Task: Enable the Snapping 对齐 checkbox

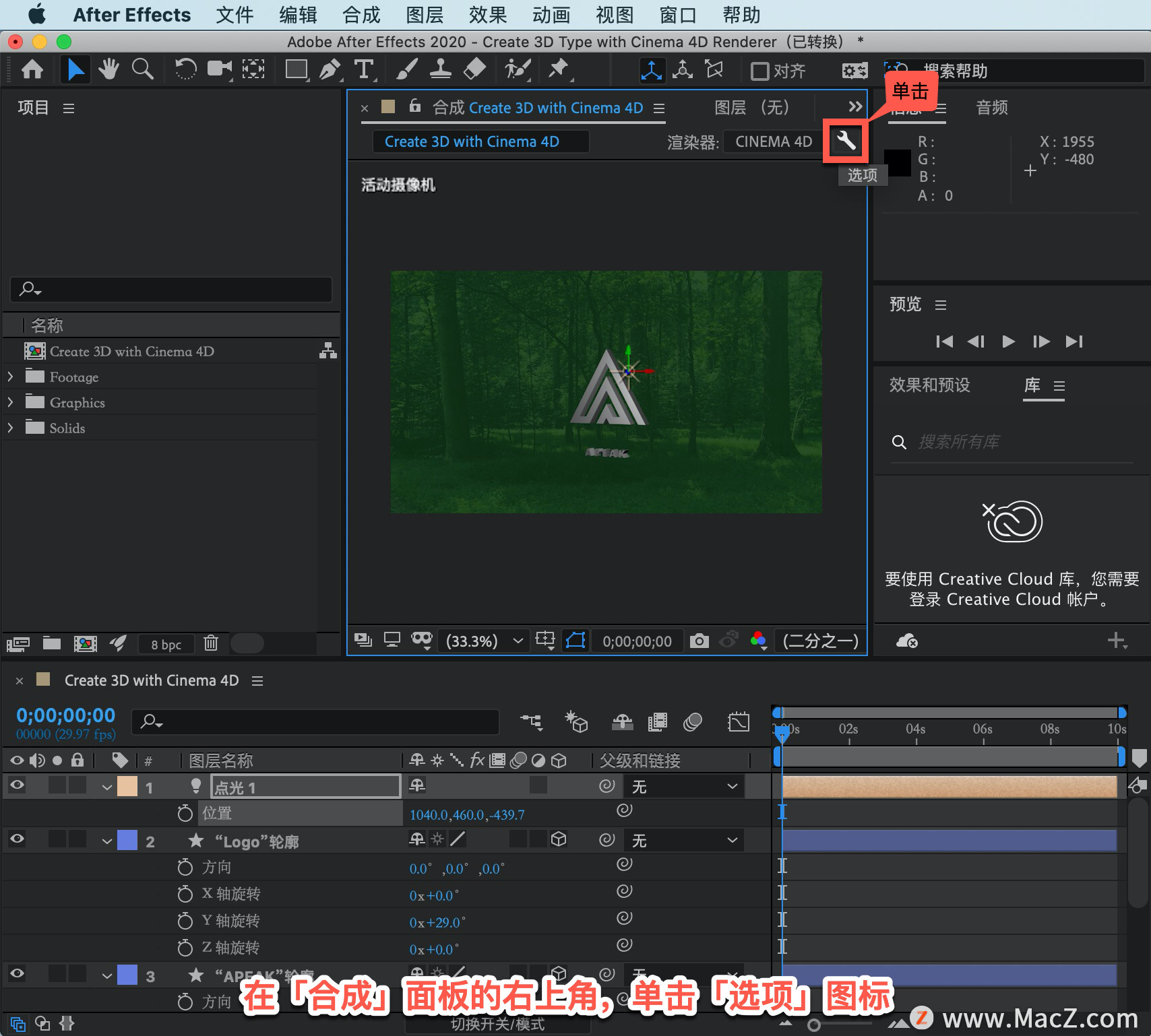Action: (759, 71)
